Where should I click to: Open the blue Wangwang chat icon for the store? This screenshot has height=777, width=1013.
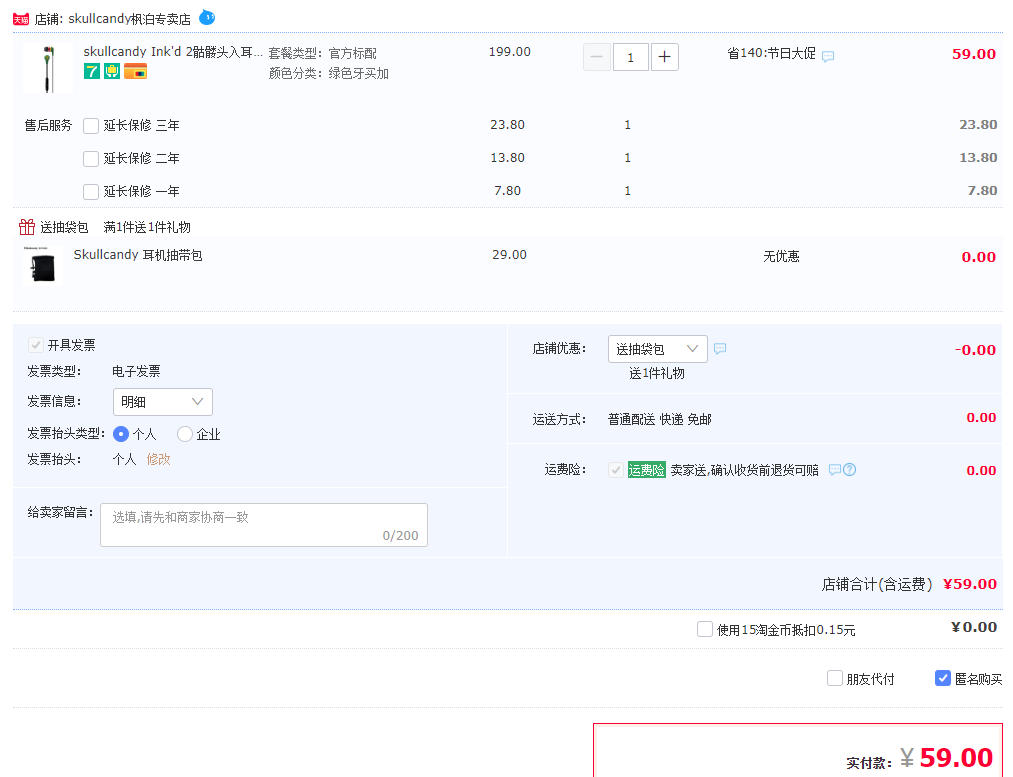tap(207, 17)
